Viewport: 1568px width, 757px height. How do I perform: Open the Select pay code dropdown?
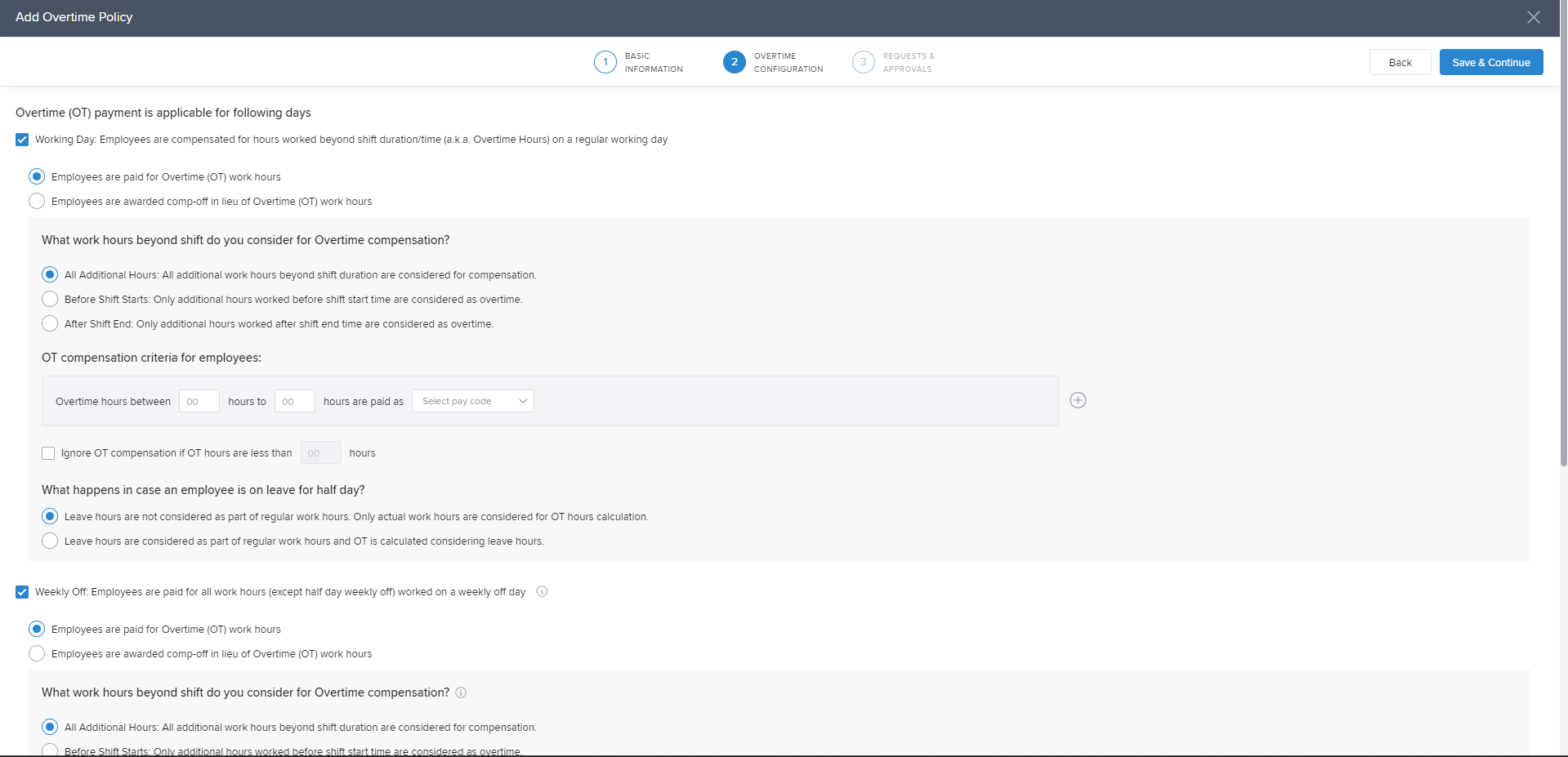click(473, 401)
